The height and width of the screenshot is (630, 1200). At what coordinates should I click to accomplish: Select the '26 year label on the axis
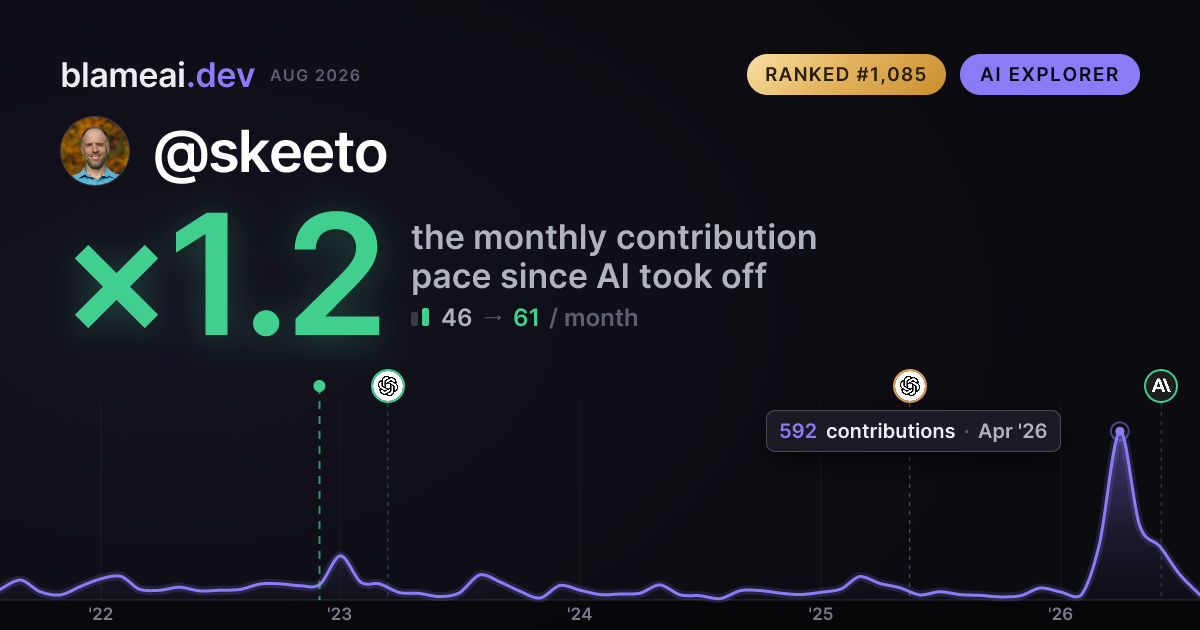(1060, 613)
